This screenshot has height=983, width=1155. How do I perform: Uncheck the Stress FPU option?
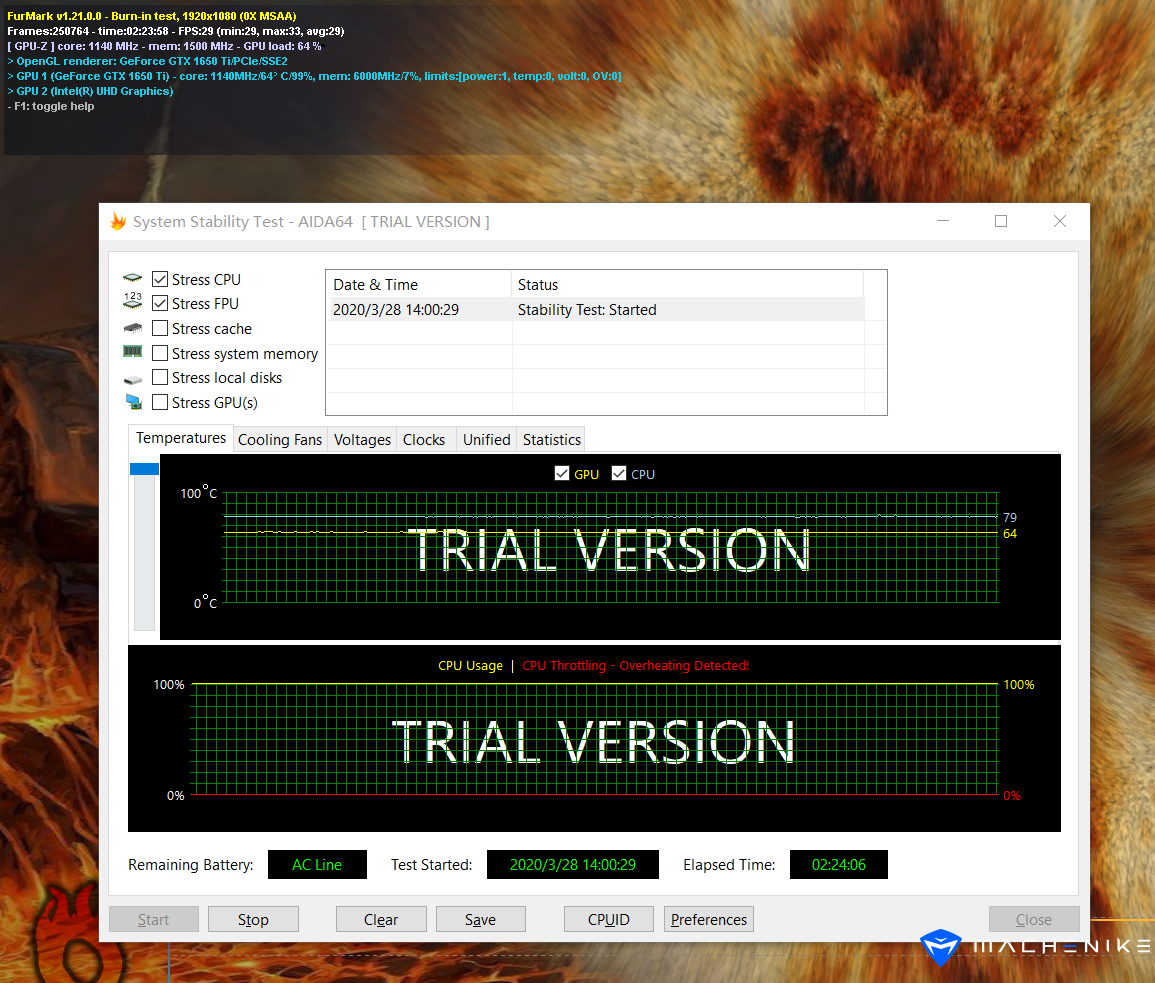point(160,304)
